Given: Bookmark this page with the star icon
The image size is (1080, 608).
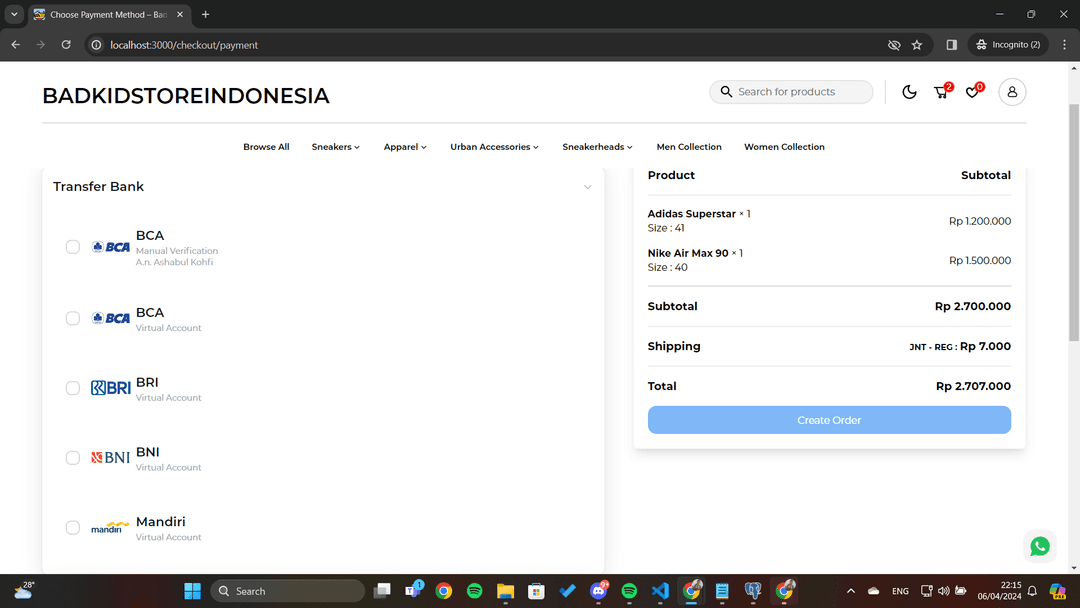Looking at the screenshot, I should [x=917, y=45].
